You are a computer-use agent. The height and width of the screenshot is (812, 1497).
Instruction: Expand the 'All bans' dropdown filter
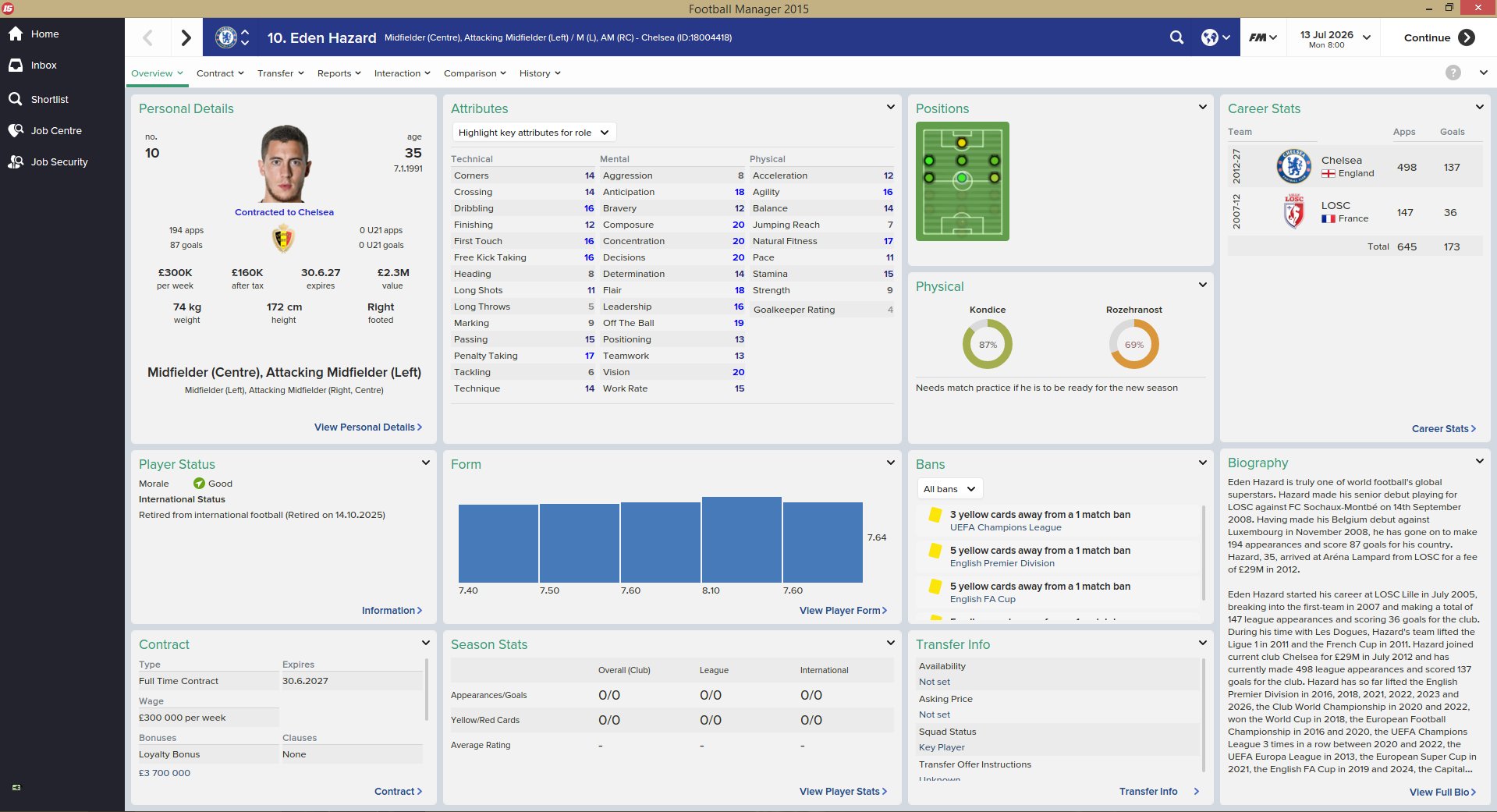(949, 489)
